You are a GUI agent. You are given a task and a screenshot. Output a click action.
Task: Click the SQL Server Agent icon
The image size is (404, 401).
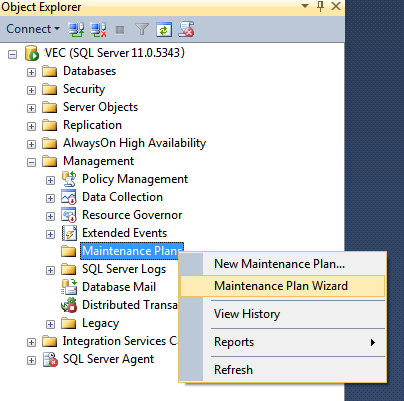[50, 359]
